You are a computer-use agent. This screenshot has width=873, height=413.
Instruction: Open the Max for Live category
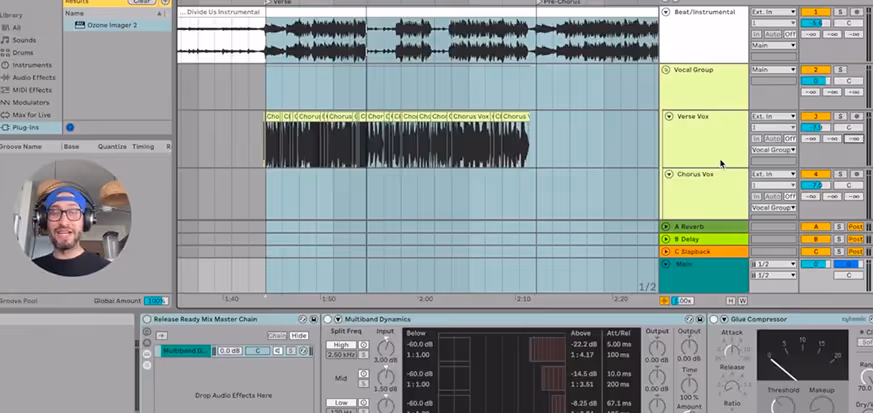coord(31,115)
